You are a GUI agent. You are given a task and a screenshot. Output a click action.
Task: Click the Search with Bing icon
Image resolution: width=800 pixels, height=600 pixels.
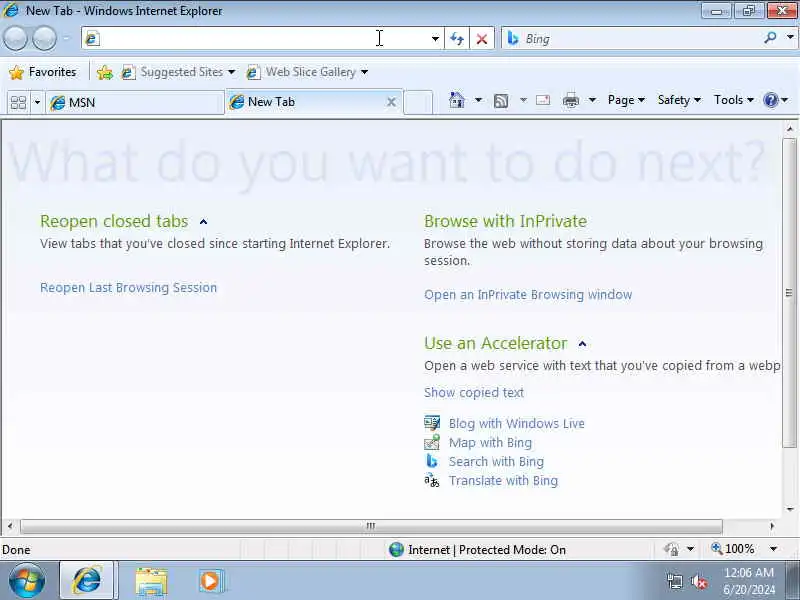(x=432, y=461)
